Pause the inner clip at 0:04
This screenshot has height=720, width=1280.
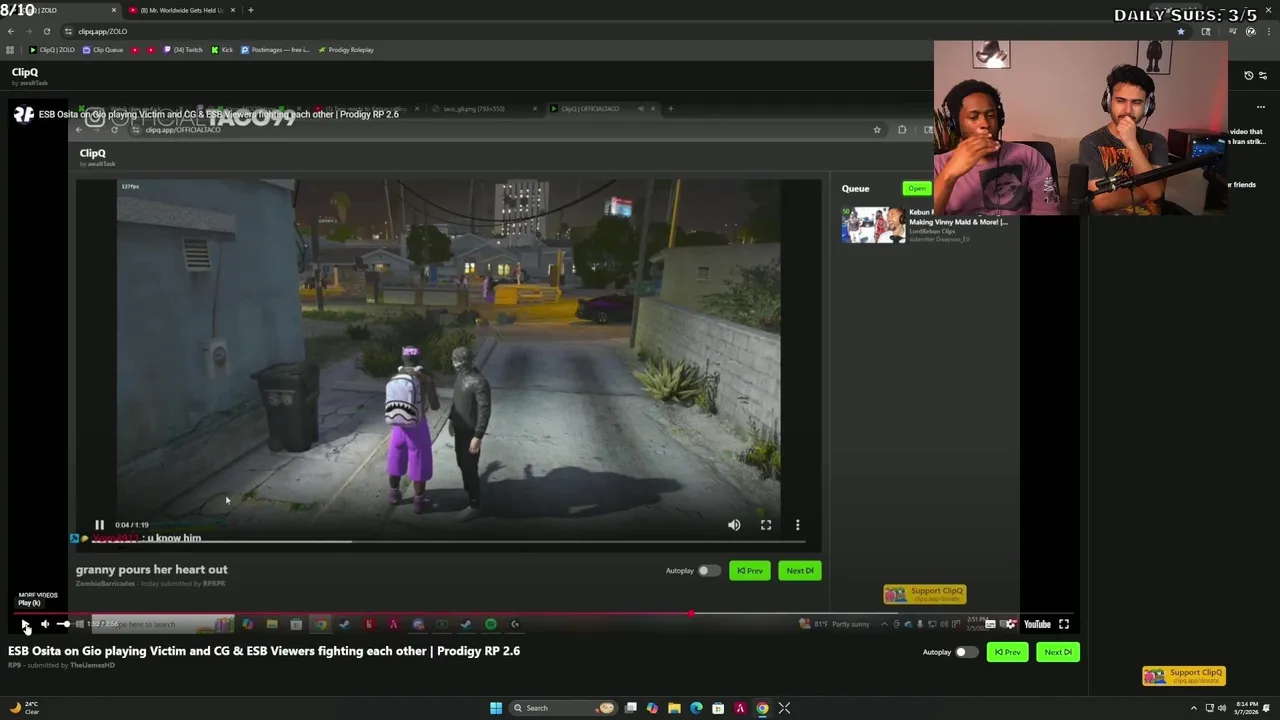(x=99, y=525)
